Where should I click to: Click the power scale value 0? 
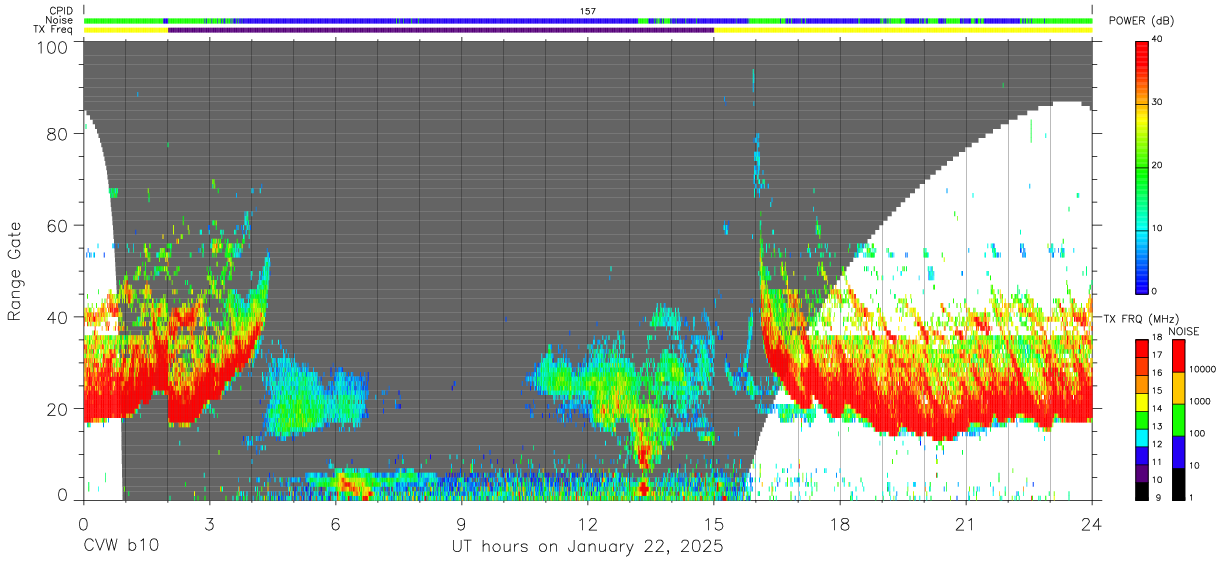click(x=1156, y=291)
